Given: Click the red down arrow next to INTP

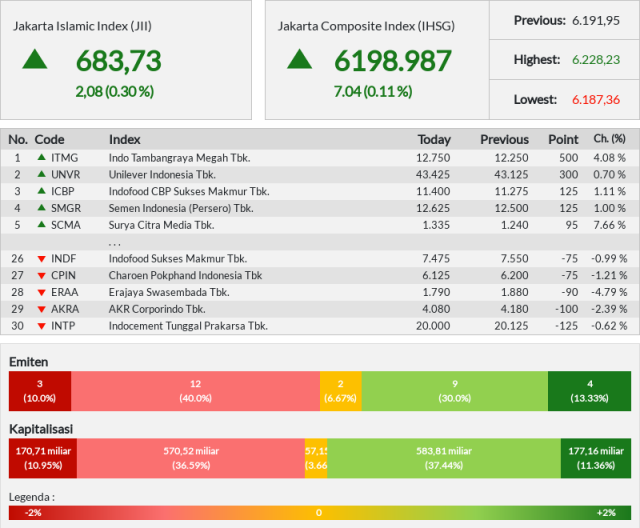Looking at the screenshot, I should tap(41, 326).
